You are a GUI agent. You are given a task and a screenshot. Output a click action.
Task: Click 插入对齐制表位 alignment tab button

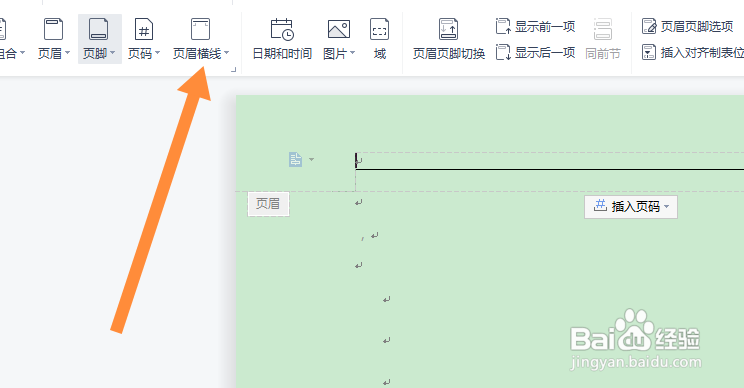pos(692,52)
